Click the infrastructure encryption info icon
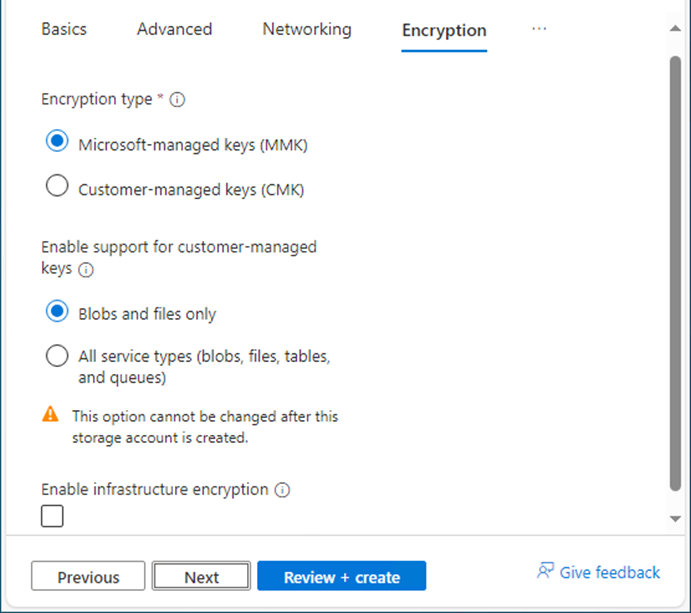Screen dimensions: 691x613 [282, 490]
